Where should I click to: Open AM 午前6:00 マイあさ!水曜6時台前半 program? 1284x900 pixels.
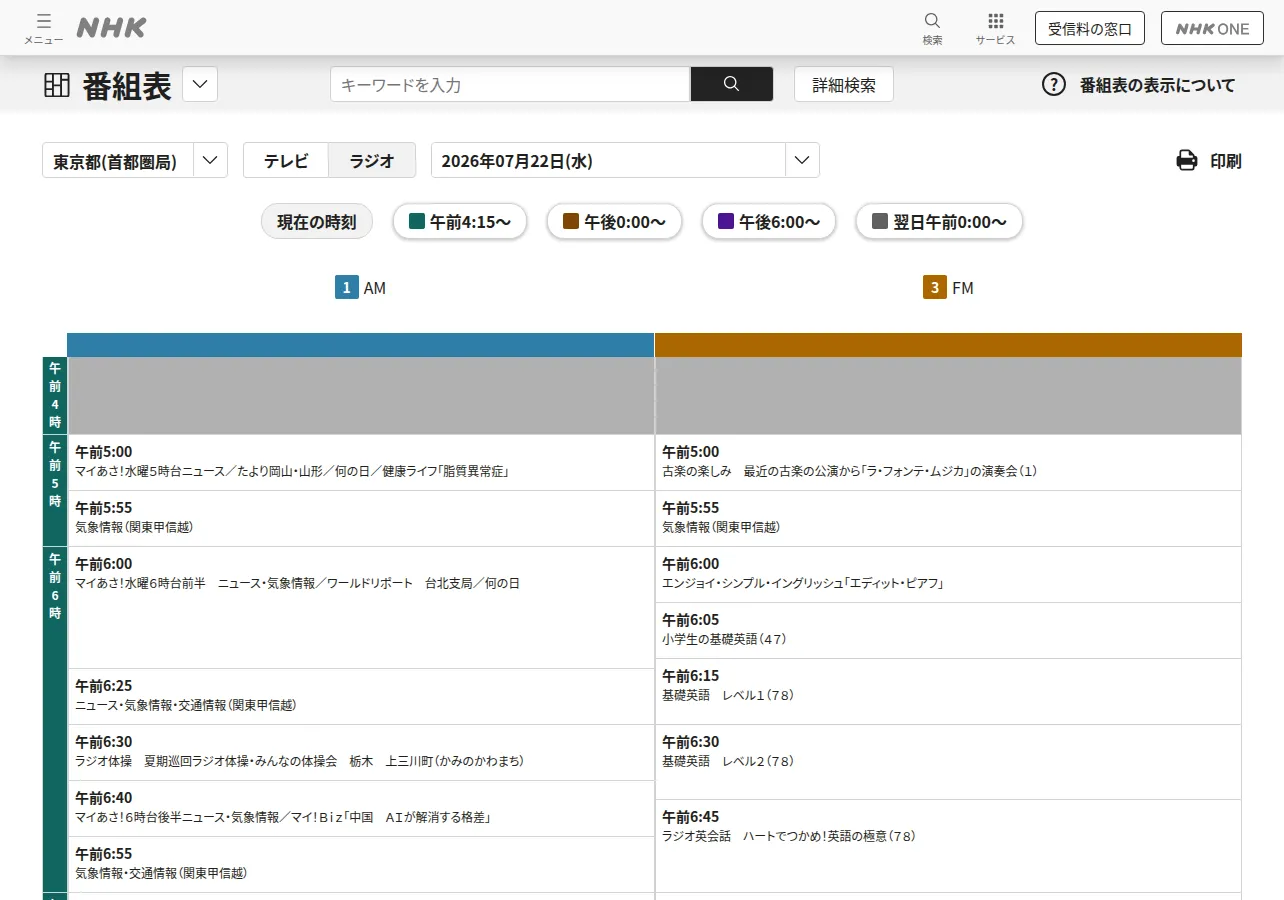click(x=360, y=607)
